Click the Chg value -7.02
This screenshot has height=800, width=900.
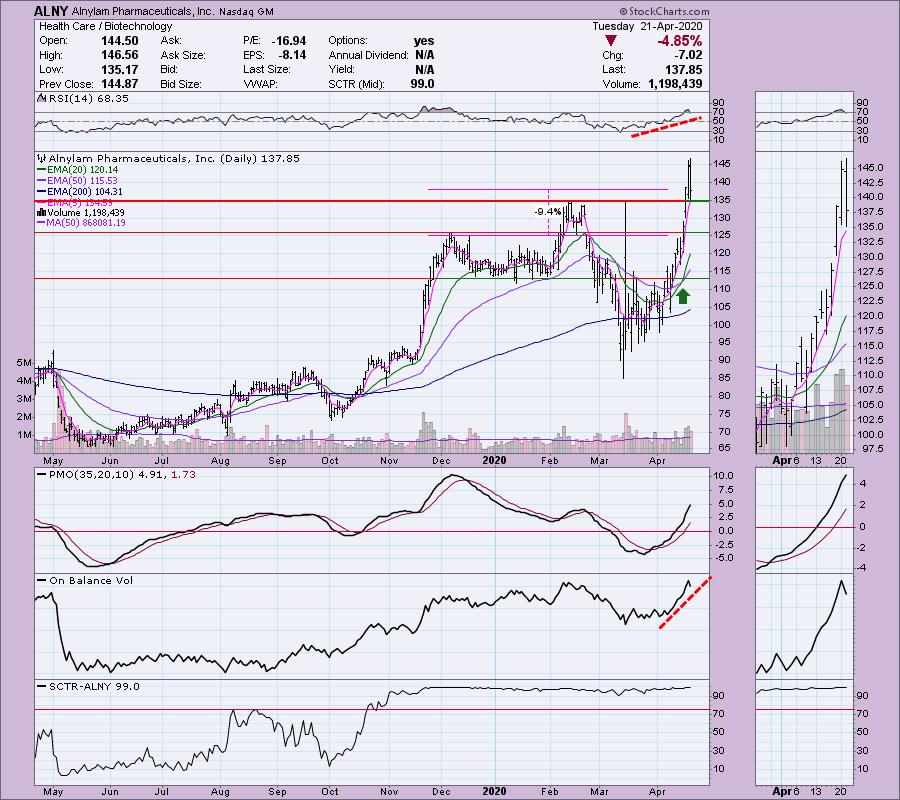(x=686, y=55)
